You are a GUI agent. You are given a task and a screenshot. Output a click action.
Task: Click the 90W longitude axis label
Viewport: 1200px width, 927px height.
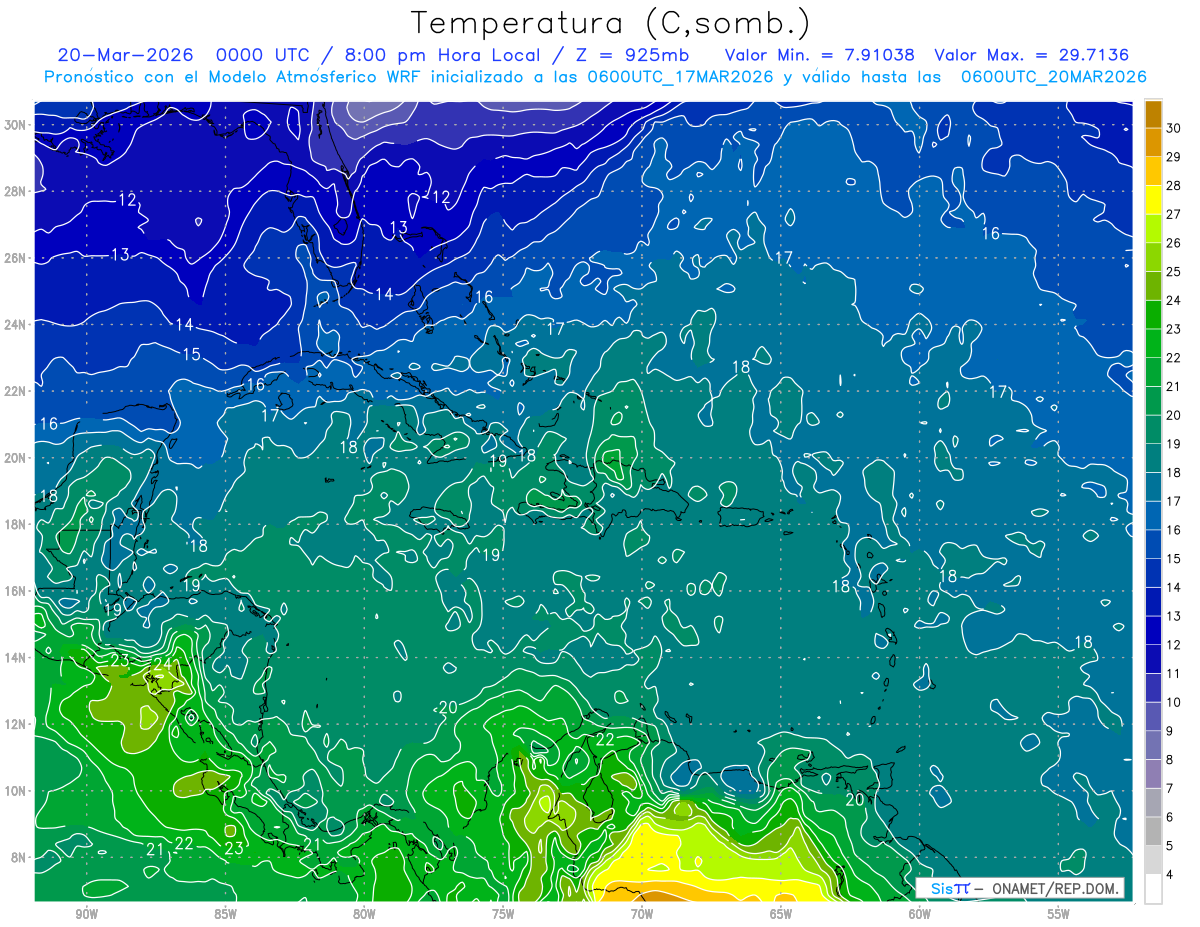pos(86,914)
